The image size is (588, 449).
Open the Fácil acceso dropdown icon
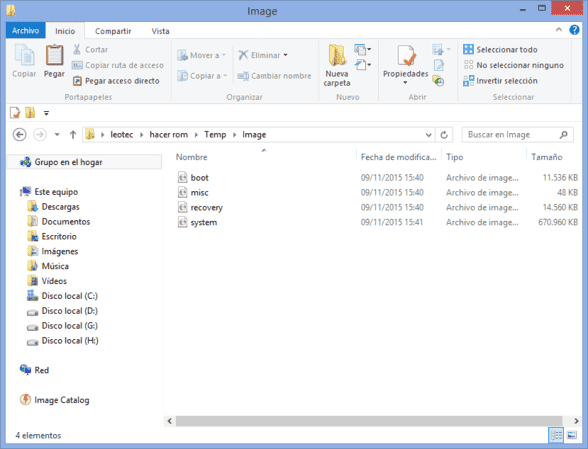(363, 65)
